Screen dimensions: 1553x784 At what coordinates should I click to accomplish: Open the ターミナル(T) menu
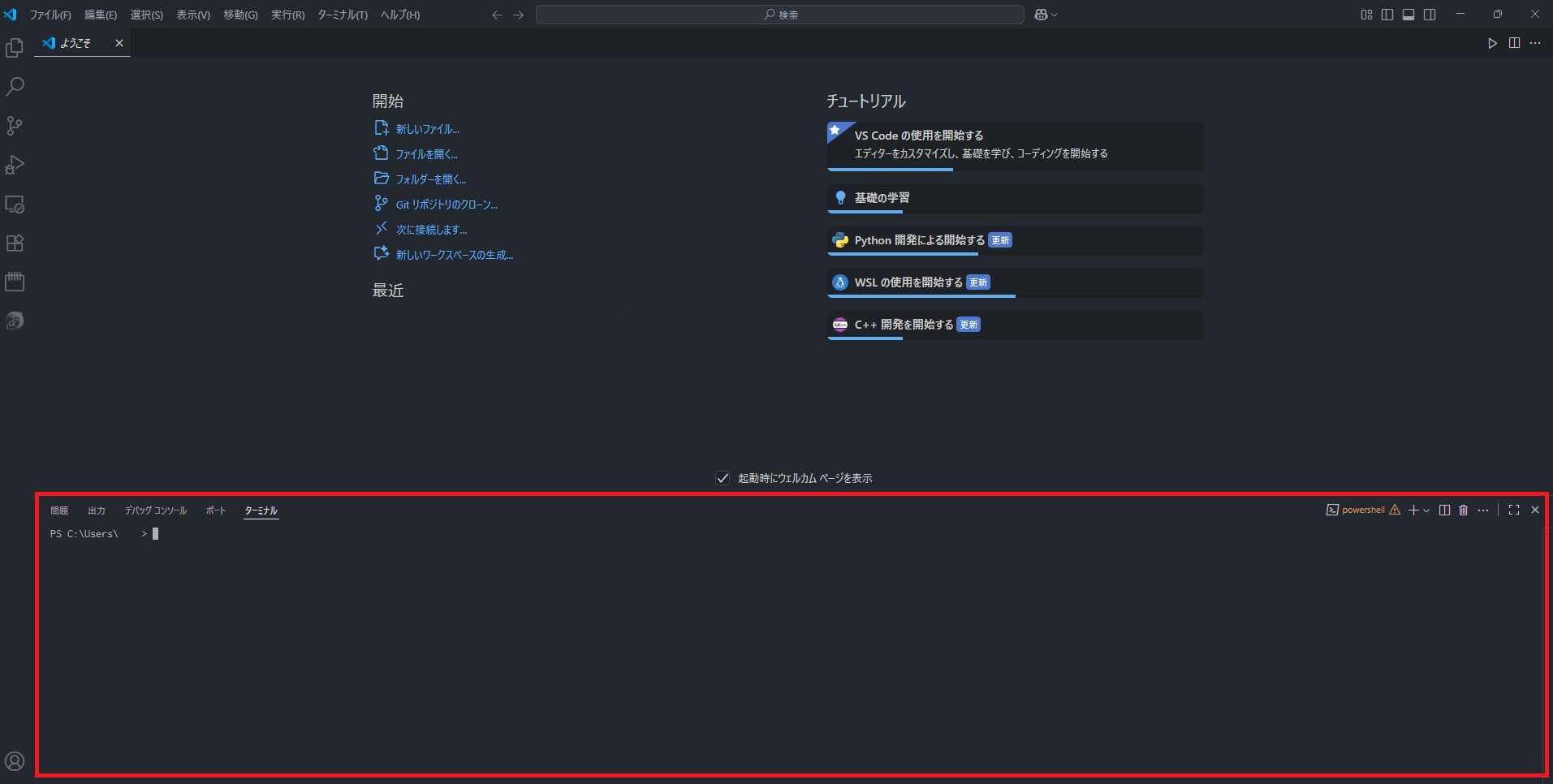[343, 15]
